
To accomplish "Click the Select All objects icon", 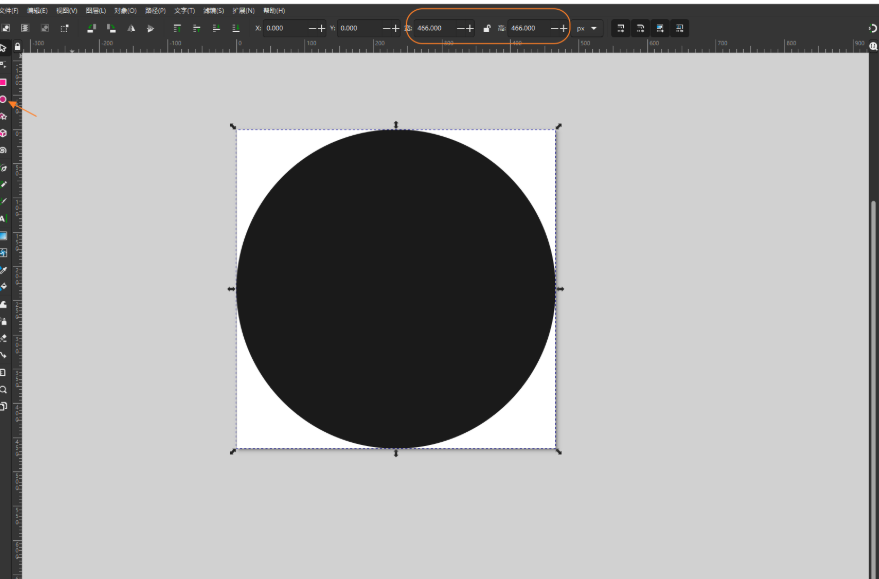I will [6, 28].
